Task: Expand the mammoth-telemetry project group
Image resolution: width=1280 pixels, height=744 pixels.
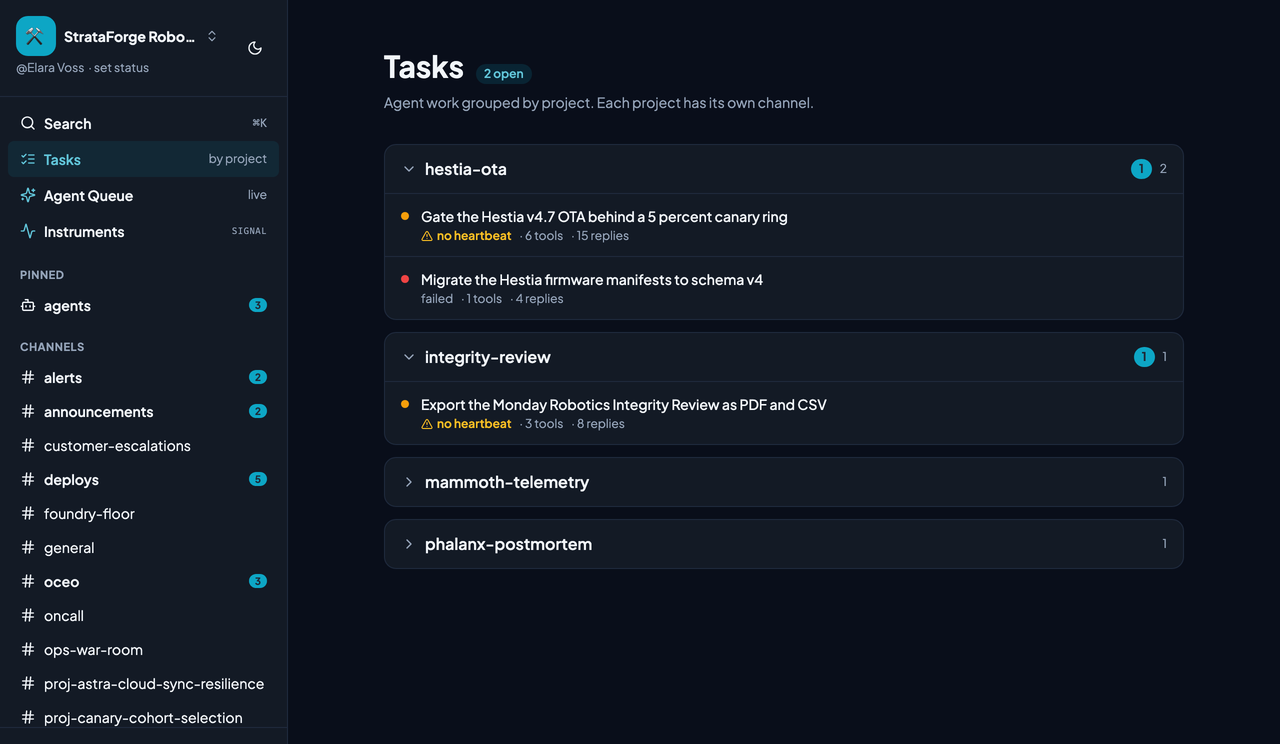Action: tap(408, 482)
